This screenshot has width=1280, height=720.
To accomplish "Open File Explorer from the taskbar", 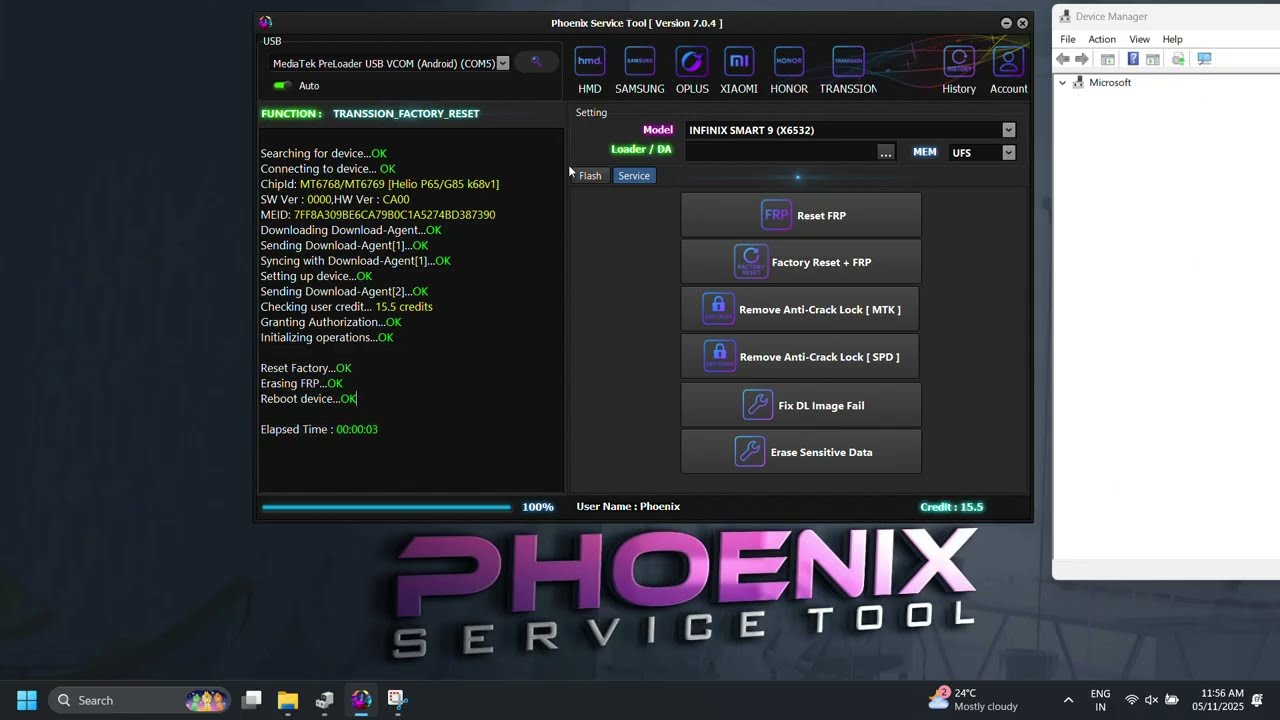I will pyautogui.click(x=288, y=700).
